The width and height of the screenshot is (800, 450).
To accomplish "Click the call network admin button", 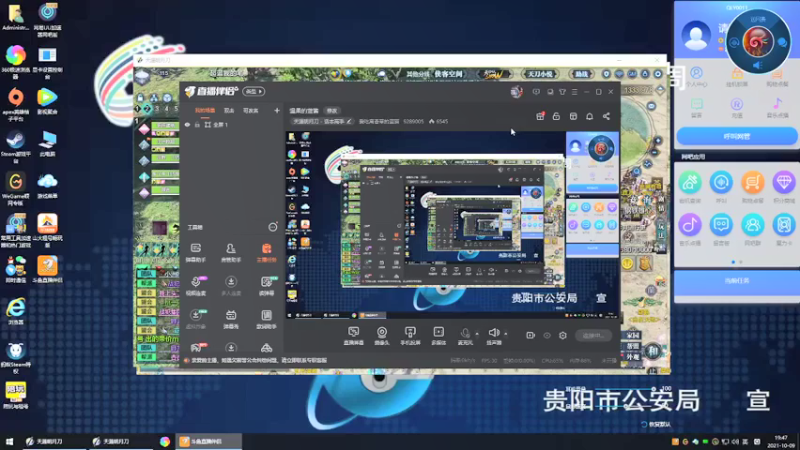I will point(737,136).
